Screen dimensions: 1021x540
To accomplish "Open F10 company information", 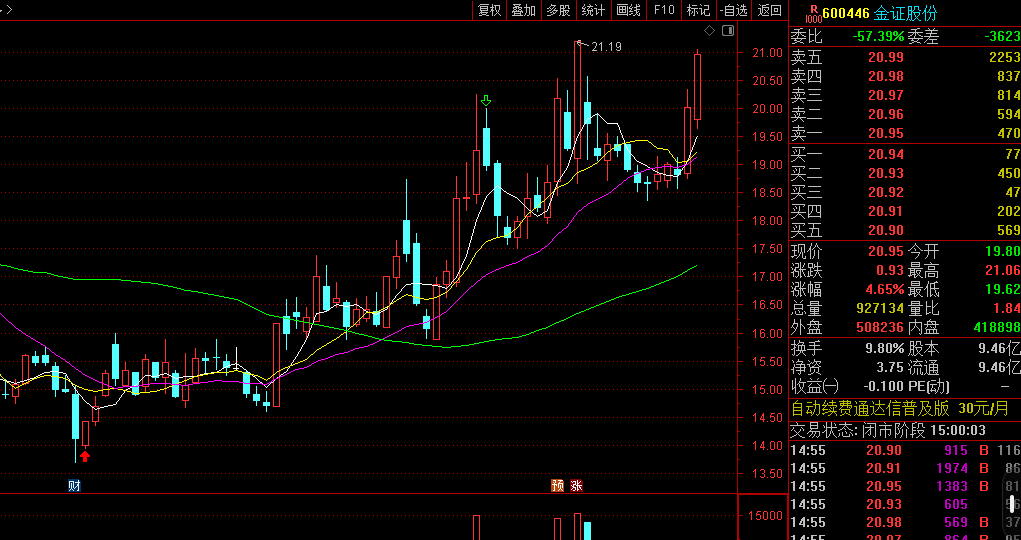I will [x=664, y=10].
